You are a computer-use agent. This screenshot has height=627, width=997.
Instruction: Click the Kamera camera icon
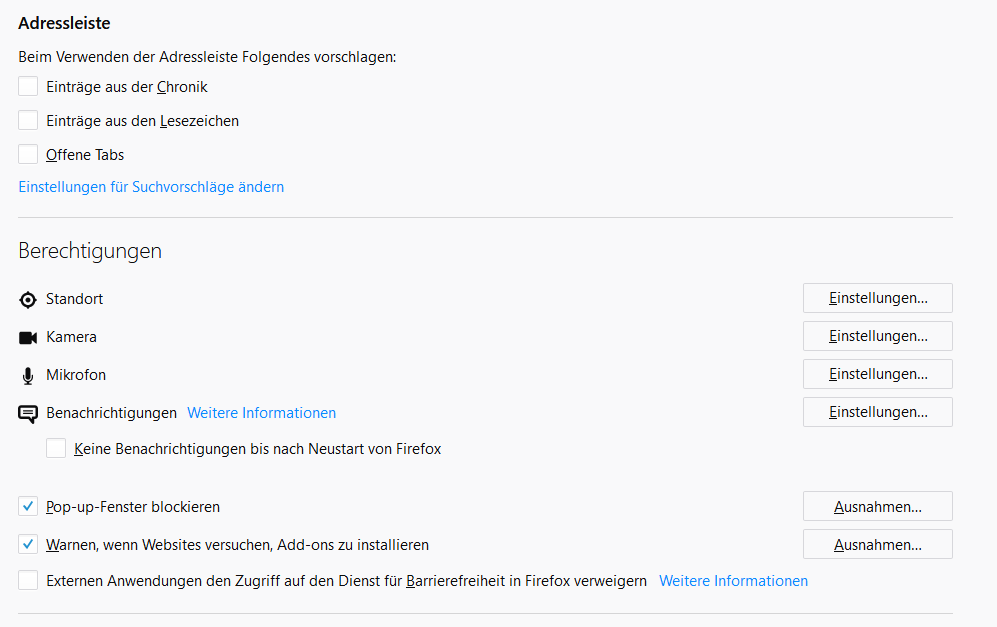[28, 338]
